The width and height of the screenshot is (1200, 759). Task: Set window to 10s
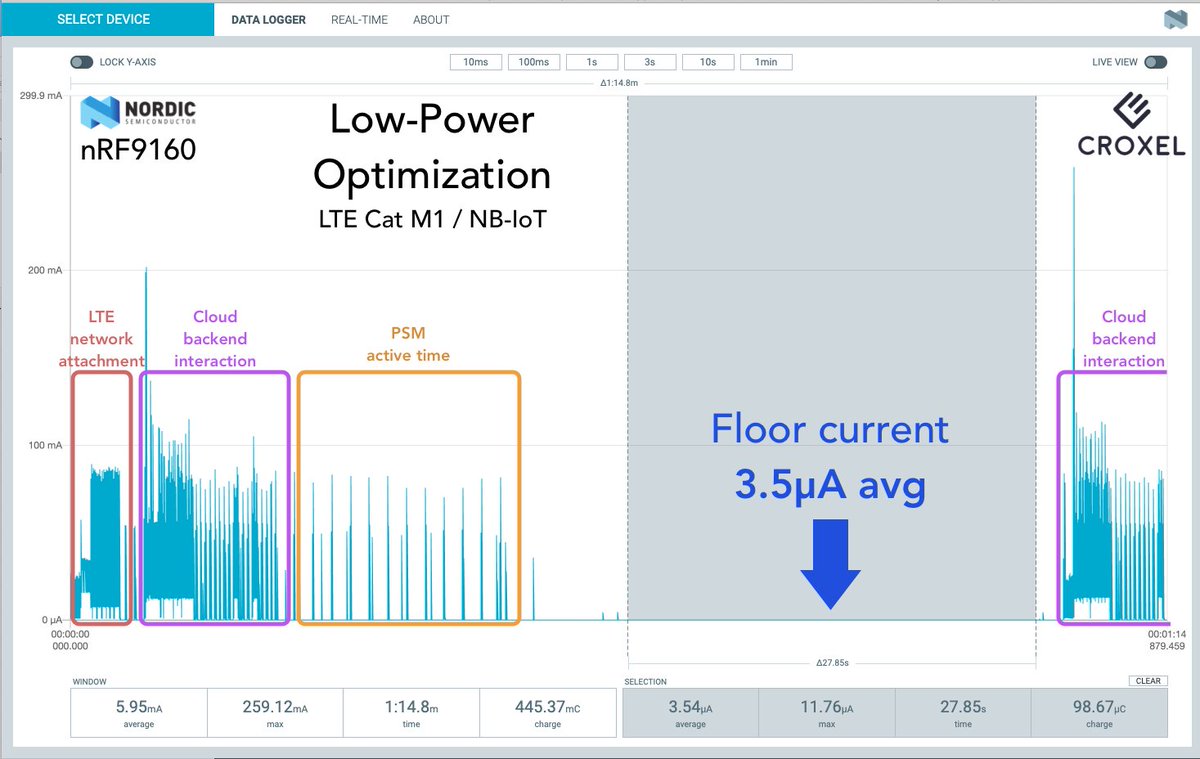(x=708, y=62)
